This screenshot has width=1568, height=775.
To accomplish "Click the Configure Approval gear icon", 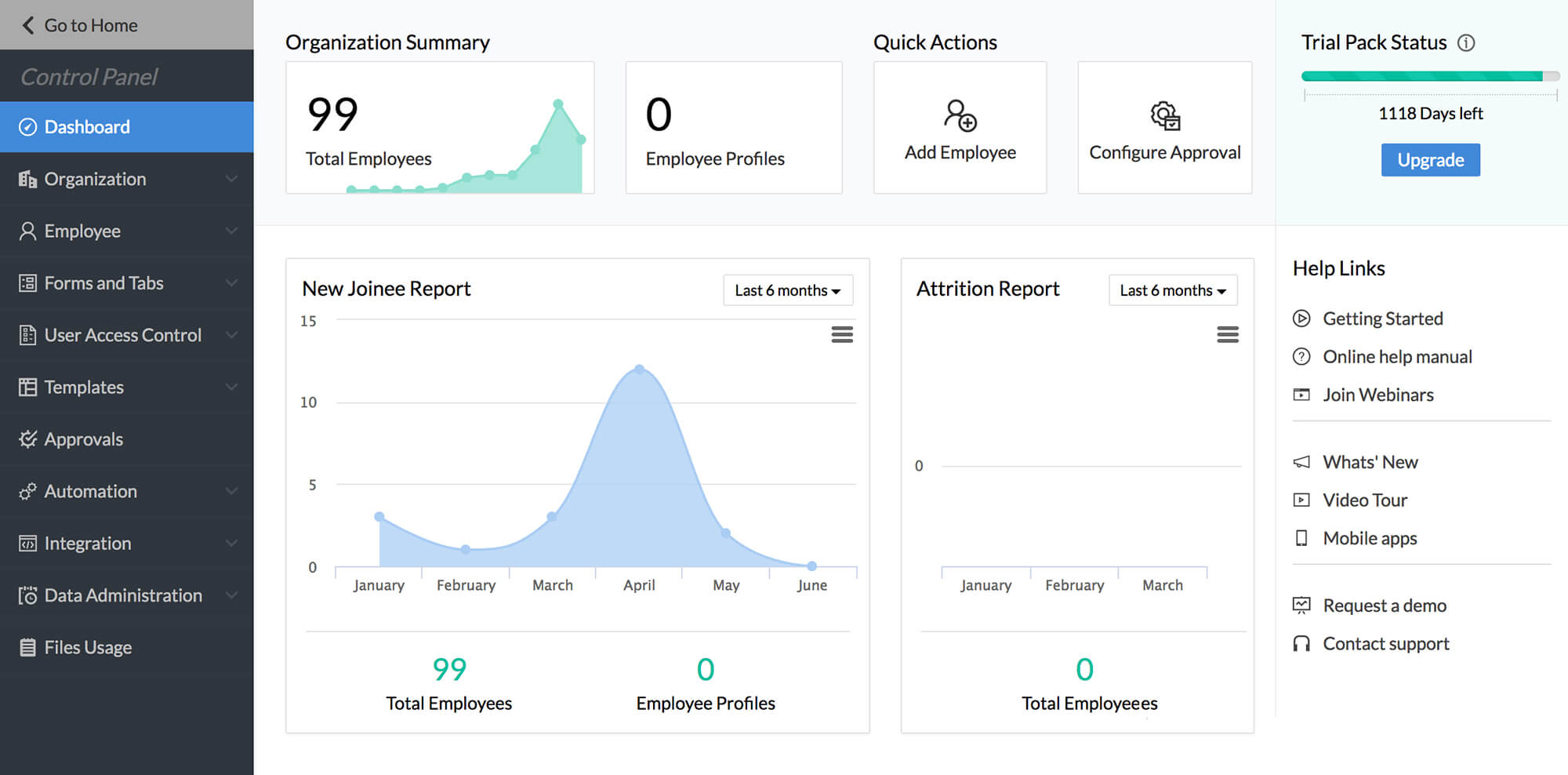I will 1165,116.
